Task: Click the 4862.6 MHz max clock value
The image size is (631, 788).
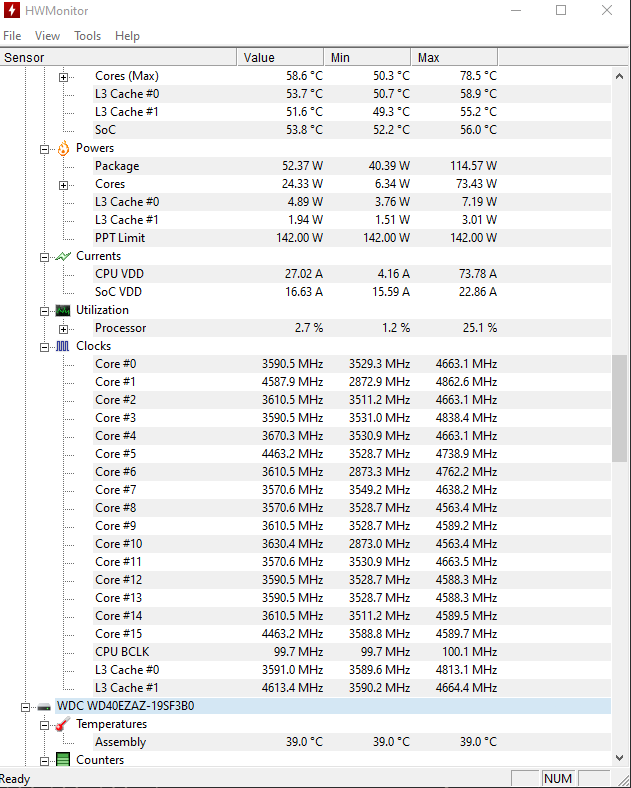Action: point(466,382)
